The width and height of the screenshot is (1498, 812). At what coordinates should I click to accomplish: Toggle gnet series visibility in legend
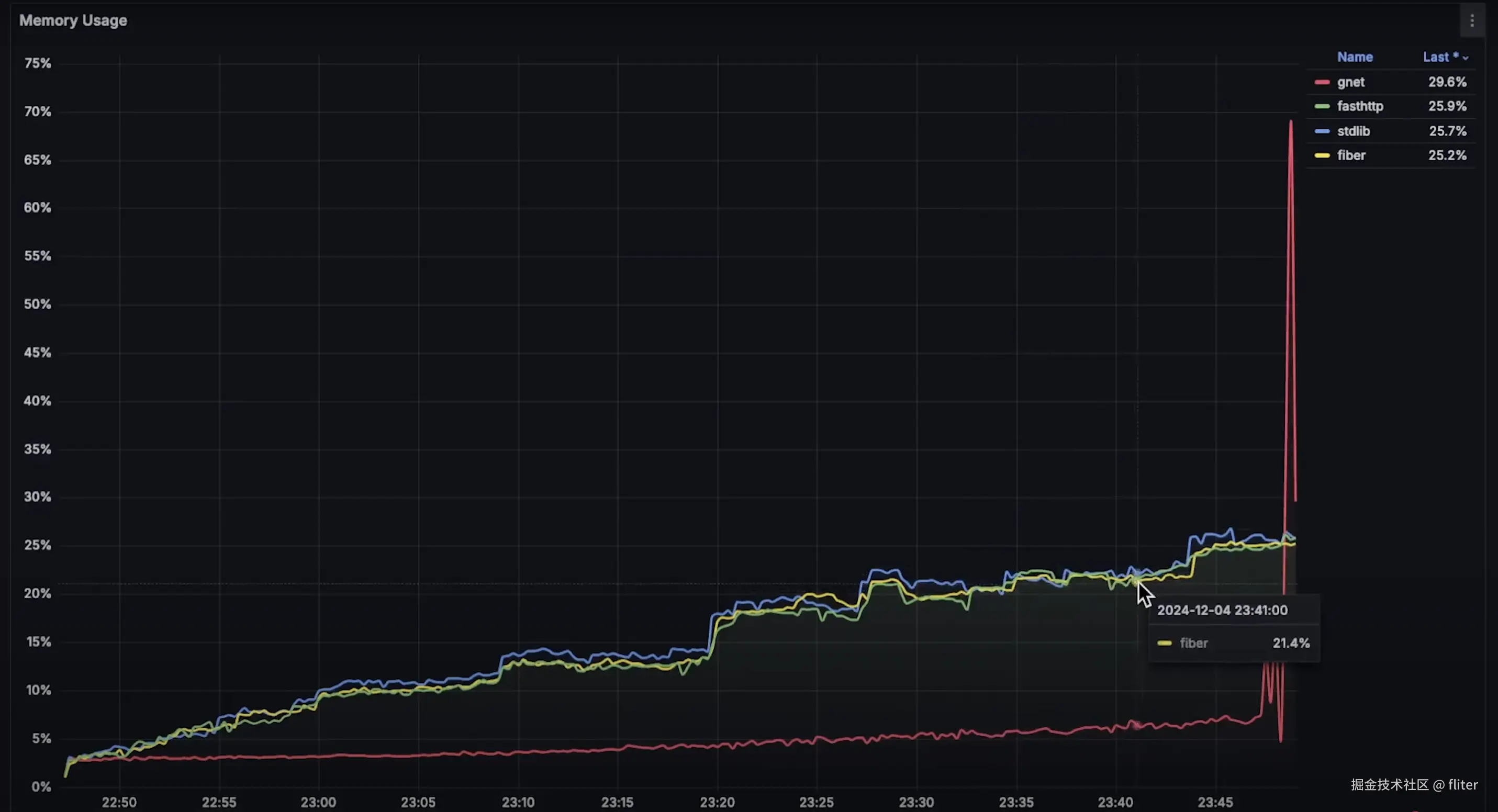point(1350,83)
